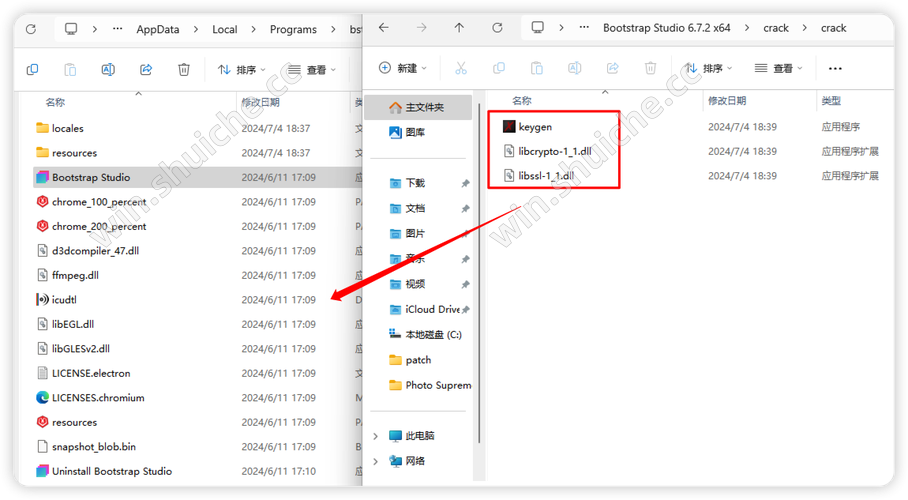Open 新建 new item dropdown
The image size is (908, 500).
403,68
